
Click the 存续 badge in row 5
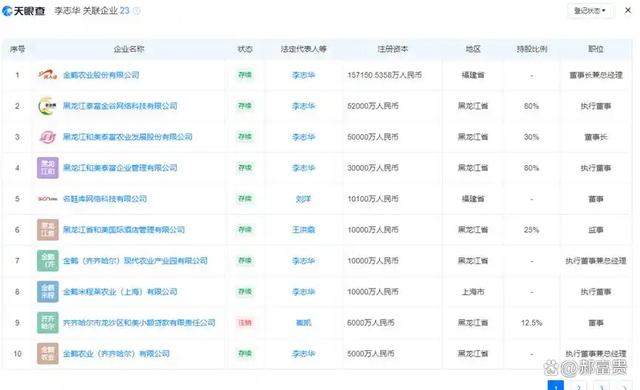point(245,199)
